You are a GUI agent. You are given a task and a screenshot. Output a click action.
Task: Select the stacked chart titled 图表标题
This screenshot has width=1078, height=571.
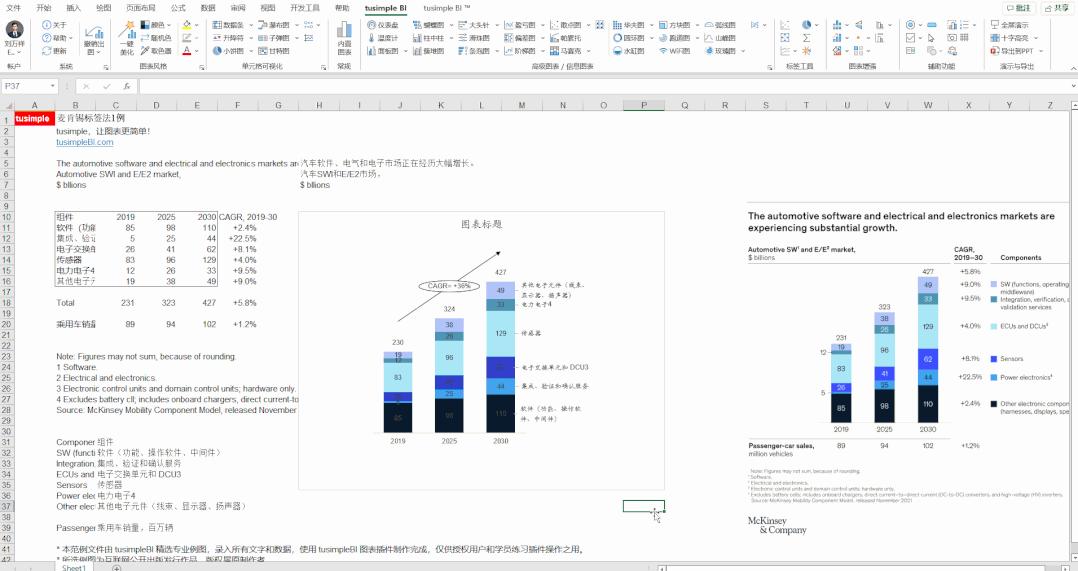coord(481,350)
